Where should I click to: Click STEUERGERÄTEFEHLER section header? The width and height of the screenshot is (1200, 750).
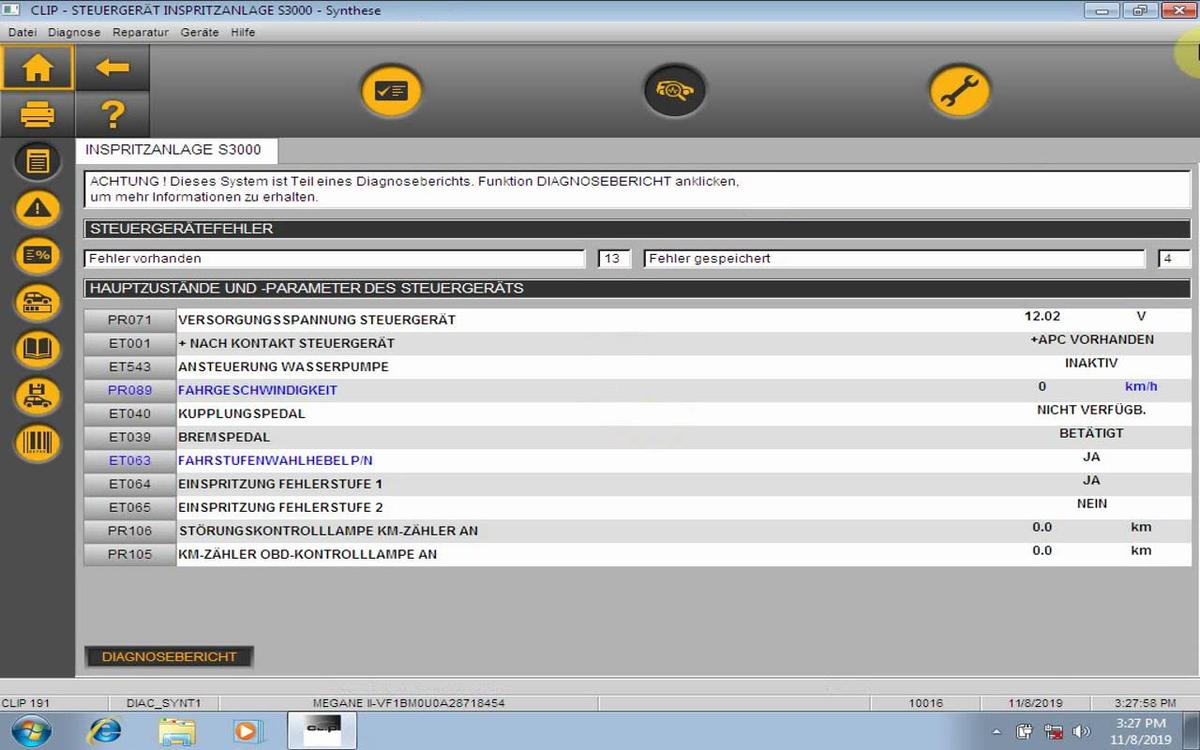(x=637, y=229)
